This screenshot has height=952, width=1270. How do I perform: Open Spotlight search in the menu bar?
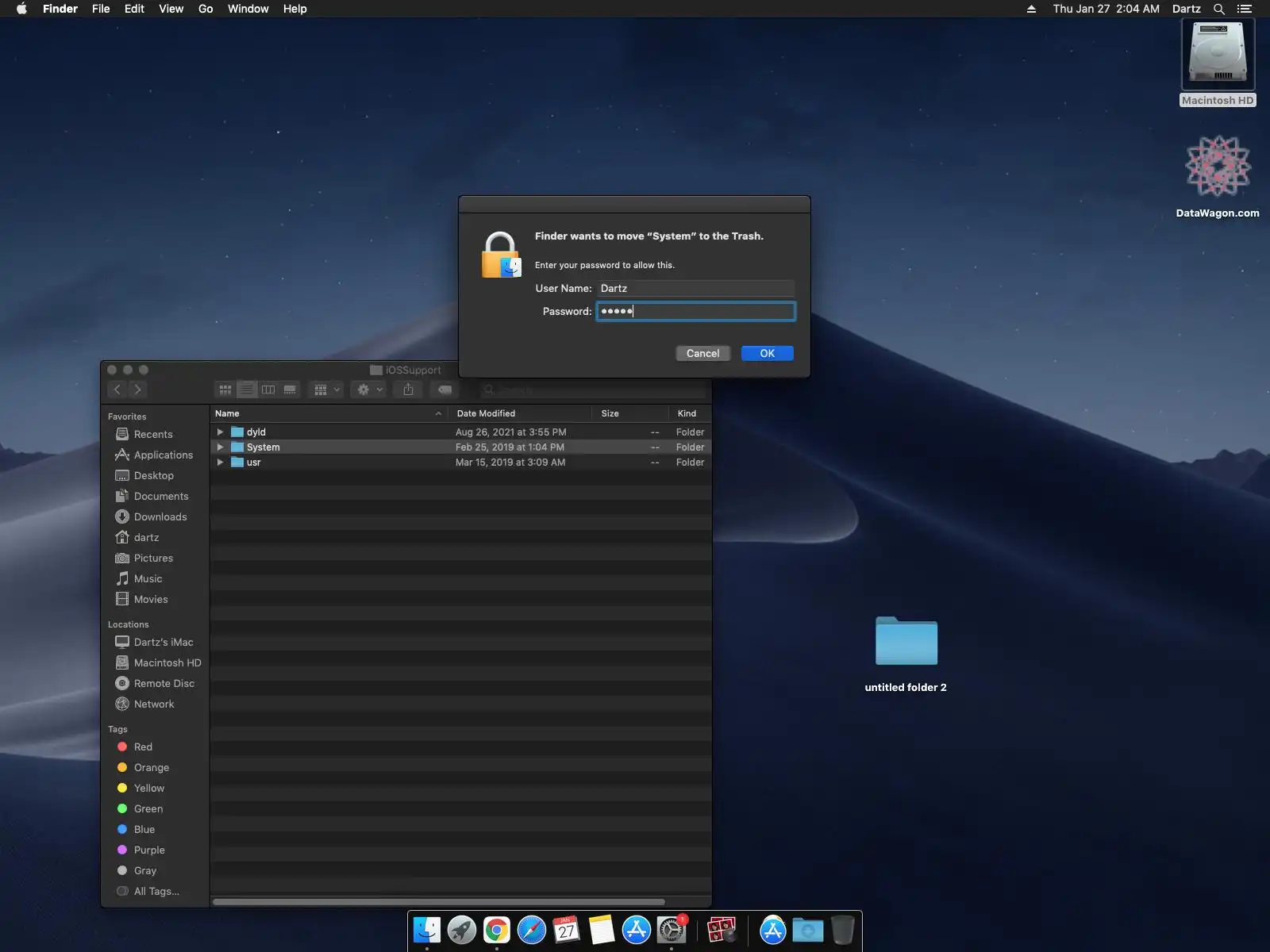pyautogui.click(x=1219, y=9)
